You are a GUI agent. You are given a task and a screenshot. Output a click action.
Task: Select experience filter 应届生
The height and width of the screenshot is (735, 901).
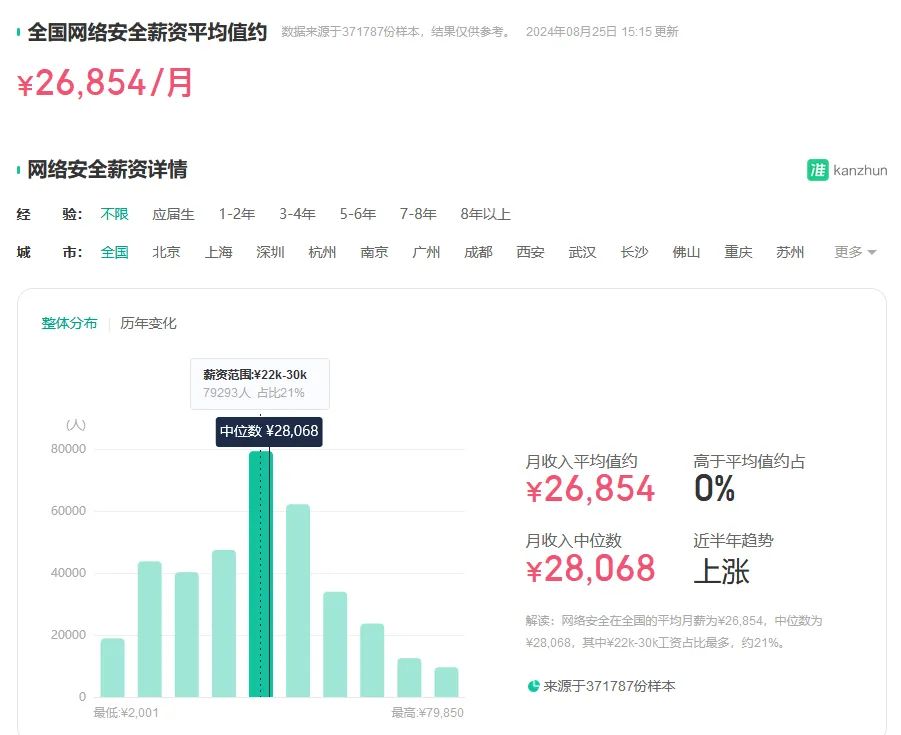pyautogui.click(x=174, y=214)
